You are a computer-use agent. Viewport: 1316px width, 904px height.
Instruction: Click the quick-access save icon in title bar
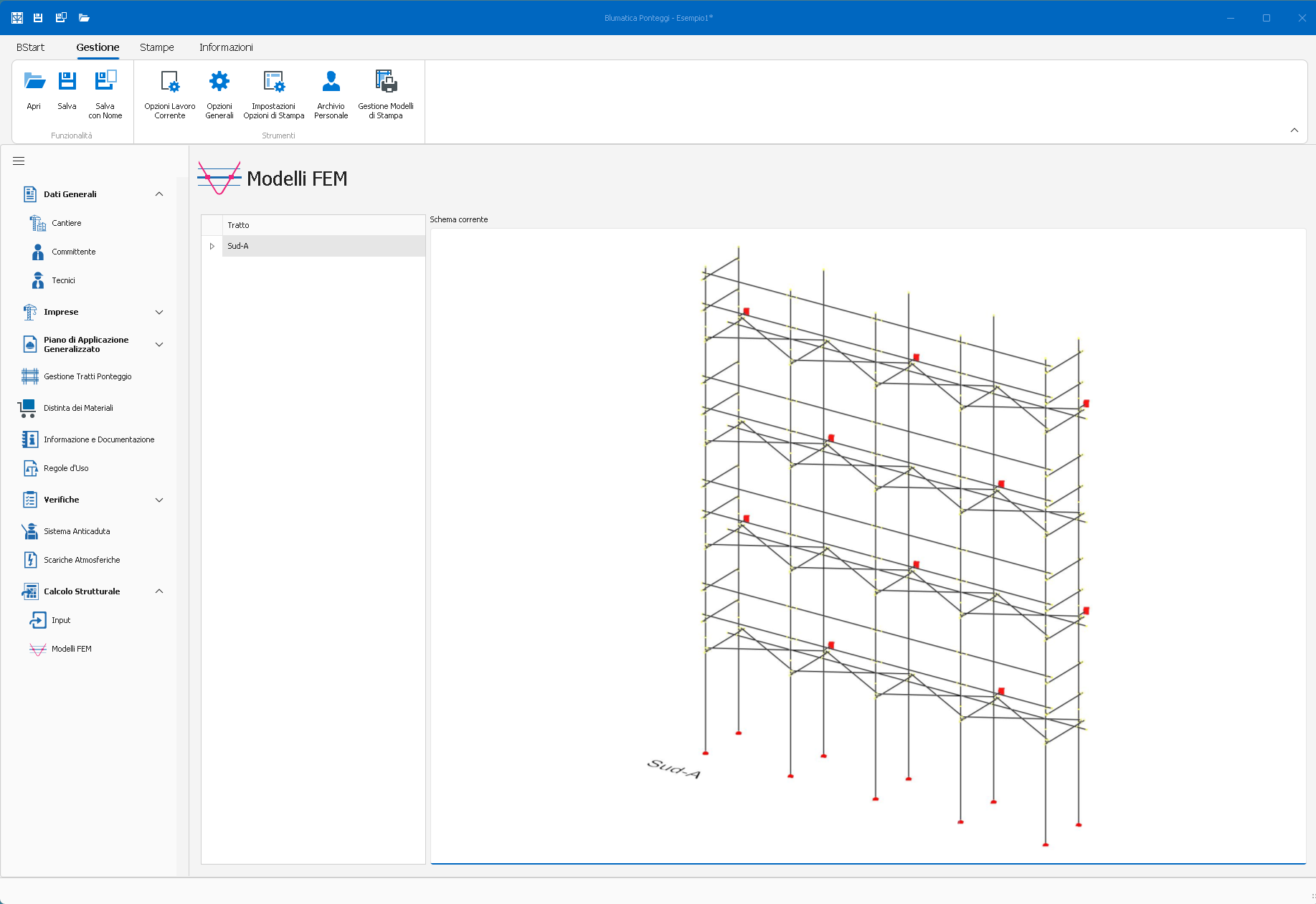tap(38, 18)
